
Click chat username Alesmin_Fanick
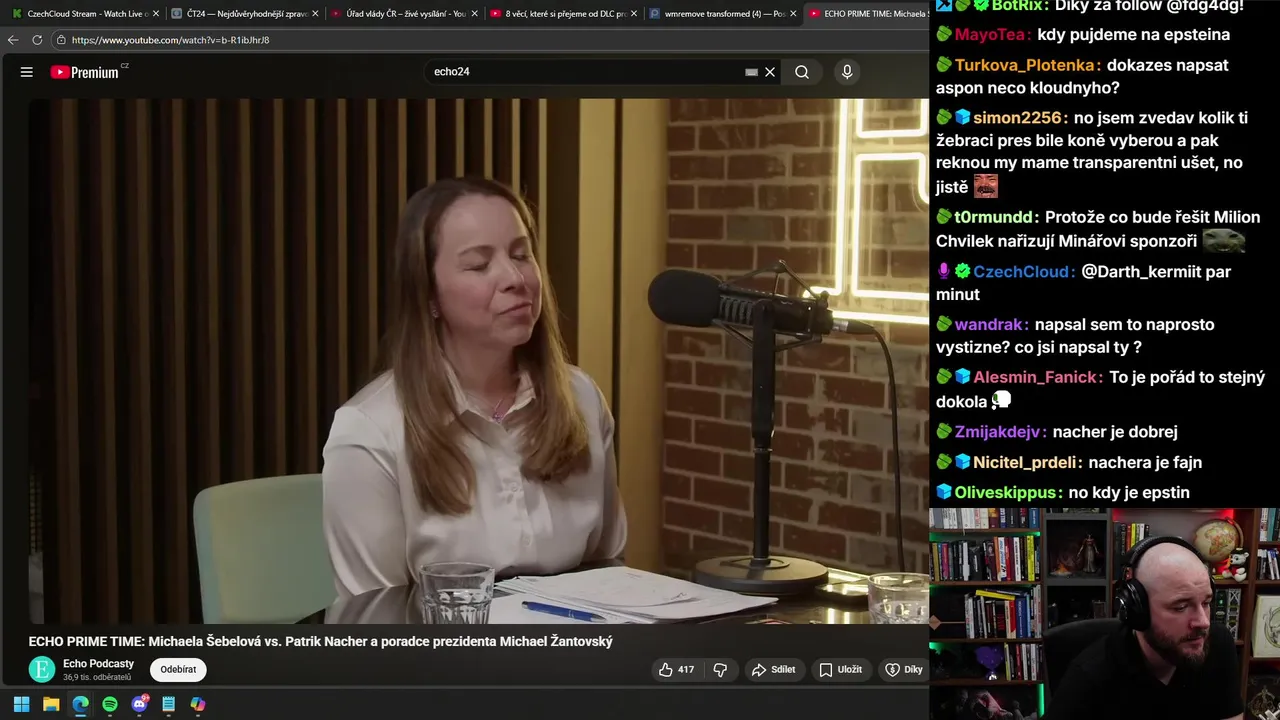coord(1037,377)
